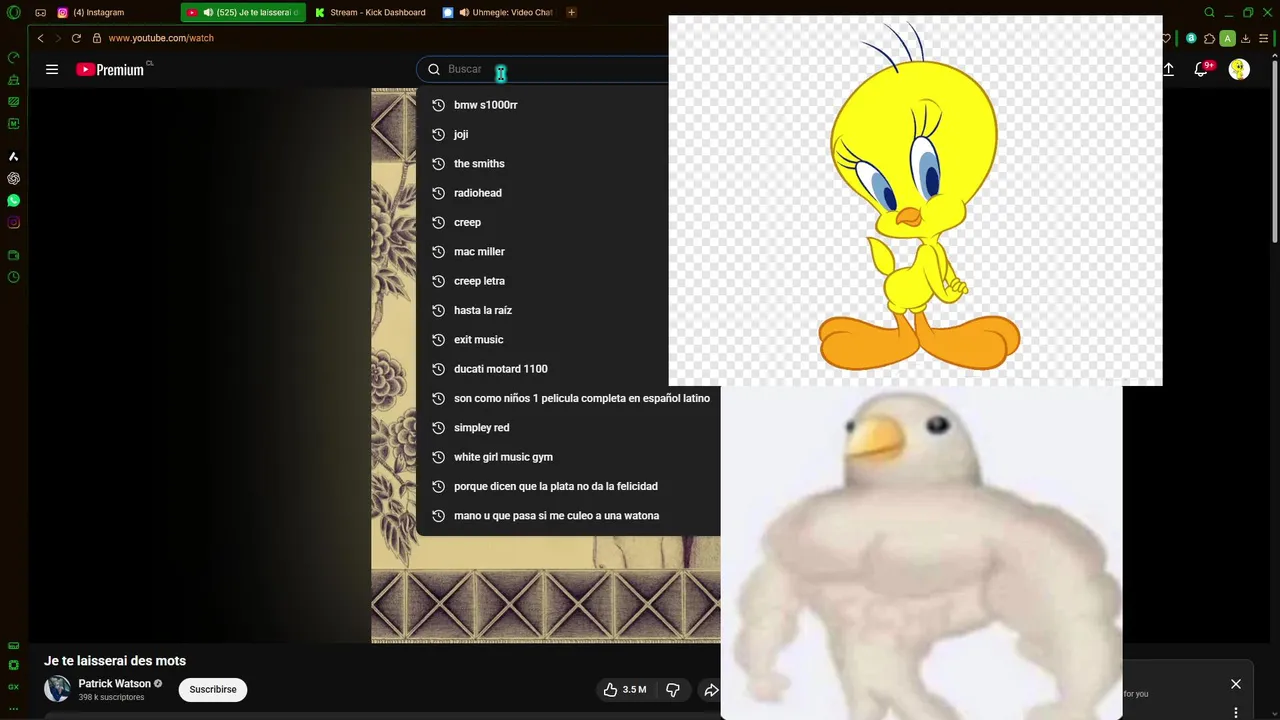Open ChatGPT from the sidebar
Image resolution: width=1280 pixels, height=720 pixels.
click(x=14, y=179)
